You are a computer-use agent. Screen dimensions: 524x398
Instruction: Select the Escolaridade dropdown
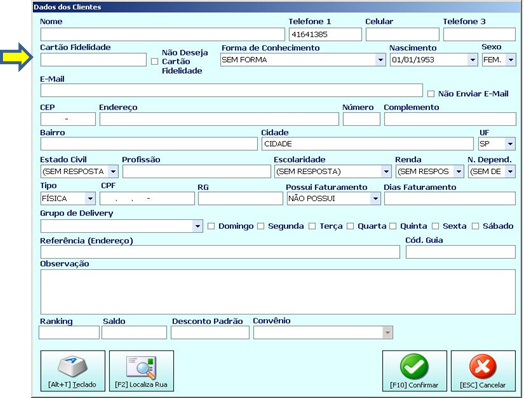[x=333, y=172]
